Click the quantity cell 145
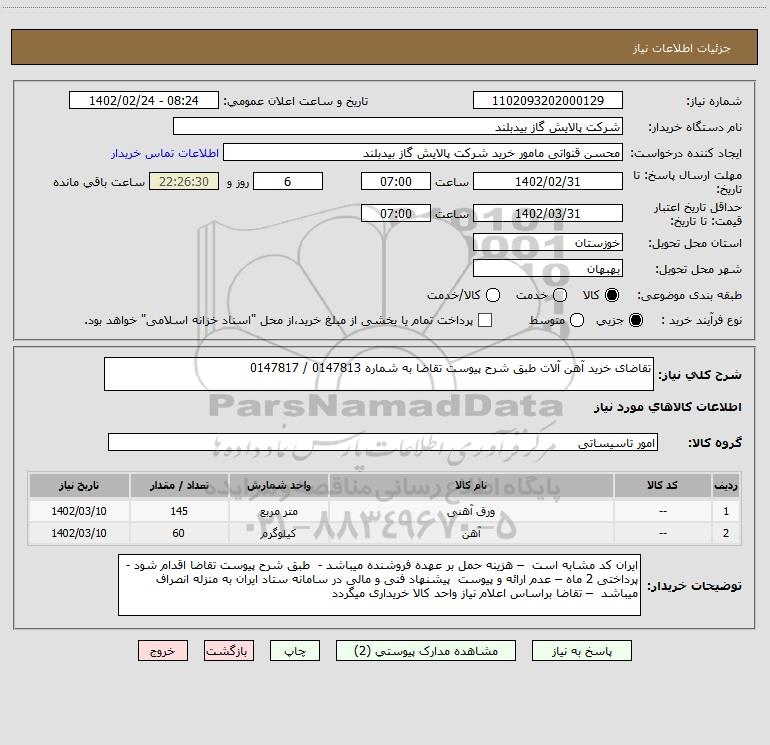 click(x=179, y=511)
